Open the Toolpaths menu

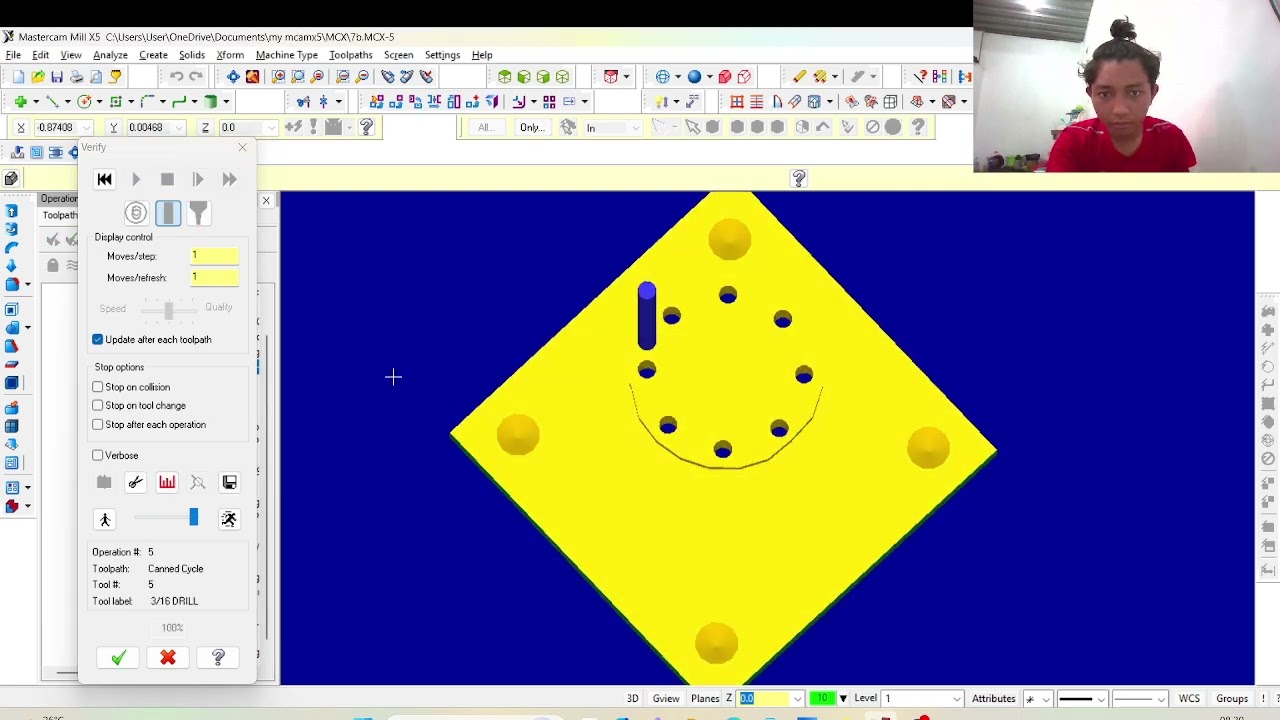click(350, 55)
